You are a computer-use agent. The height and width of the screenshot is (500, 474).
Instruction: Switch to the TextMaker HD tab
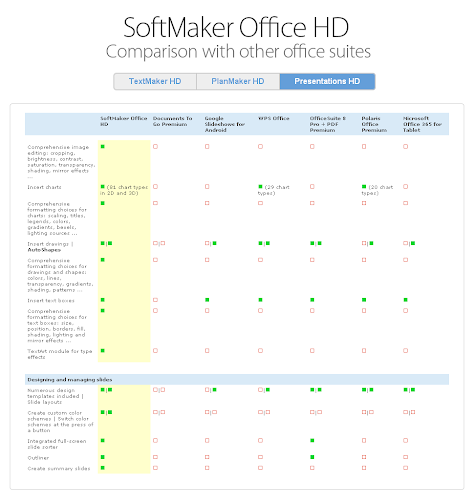[155, 81]
